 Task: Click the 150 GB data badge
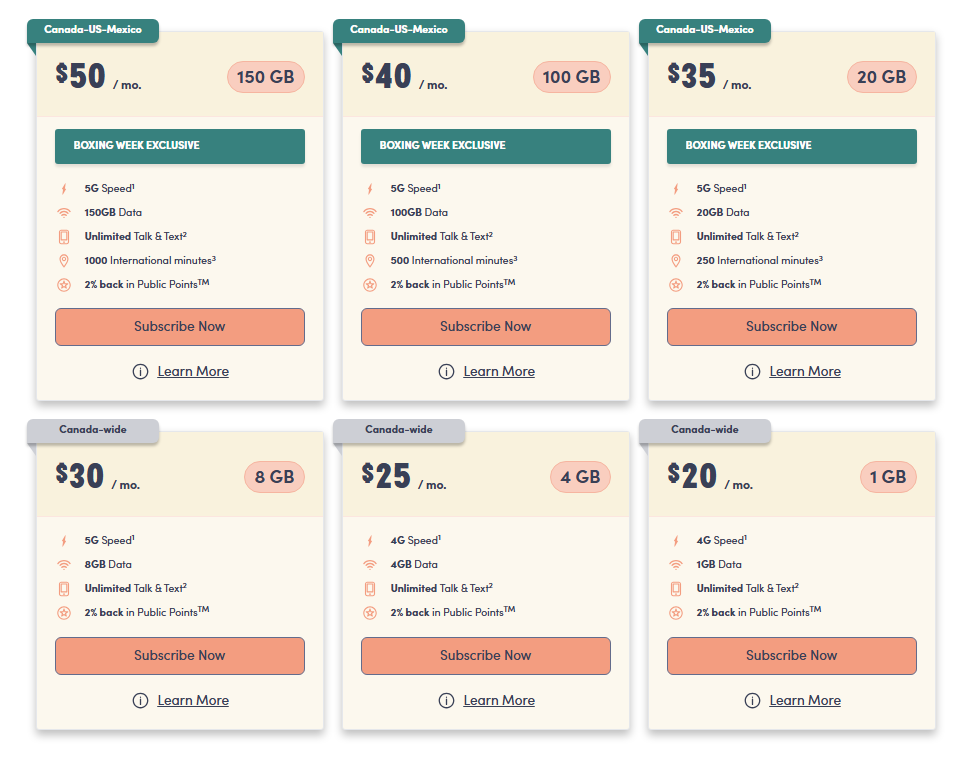pyautogui.click(x=266, y=77)
